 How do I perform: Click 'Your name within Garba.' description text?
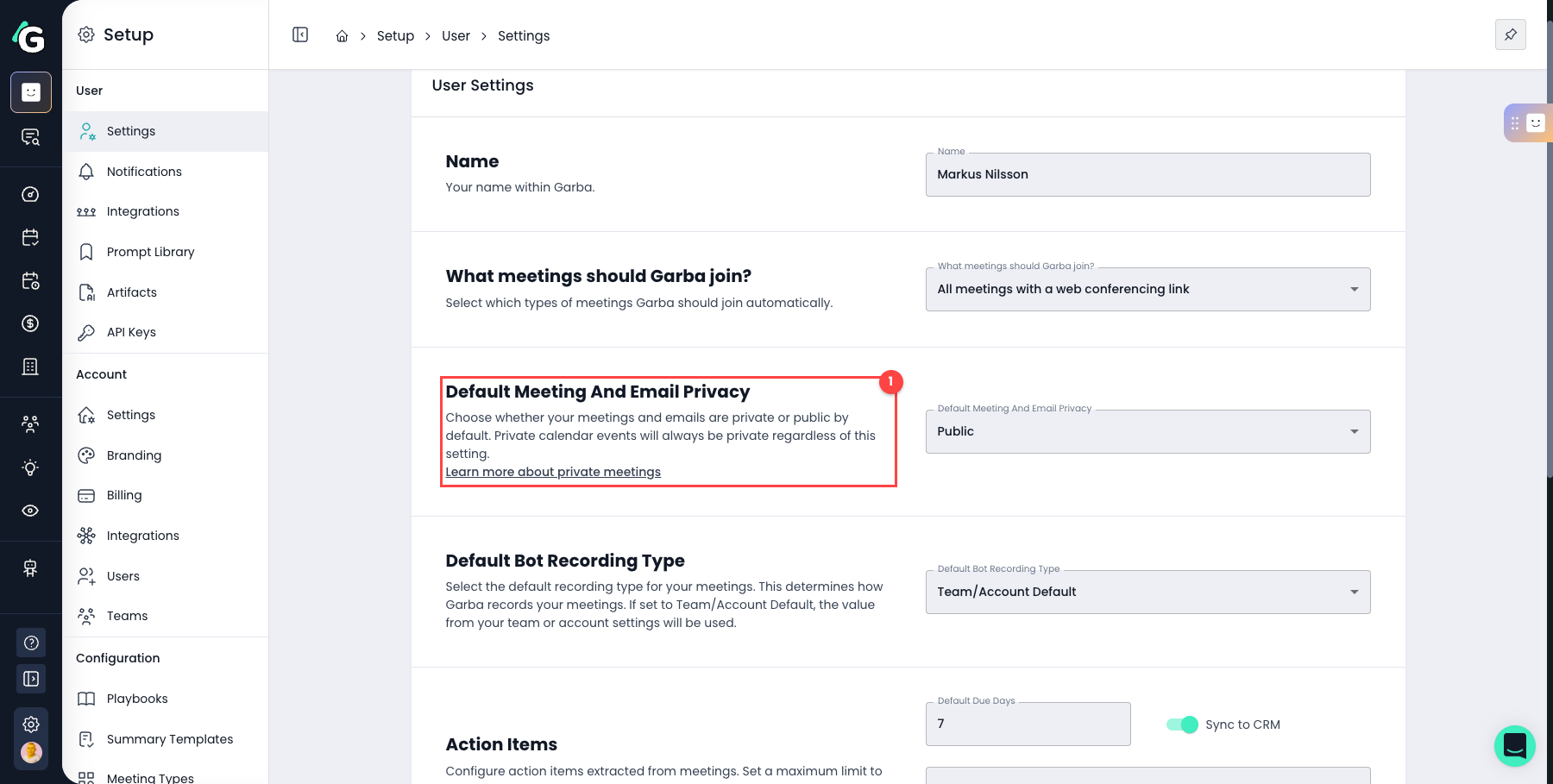[x=520, y=187]
